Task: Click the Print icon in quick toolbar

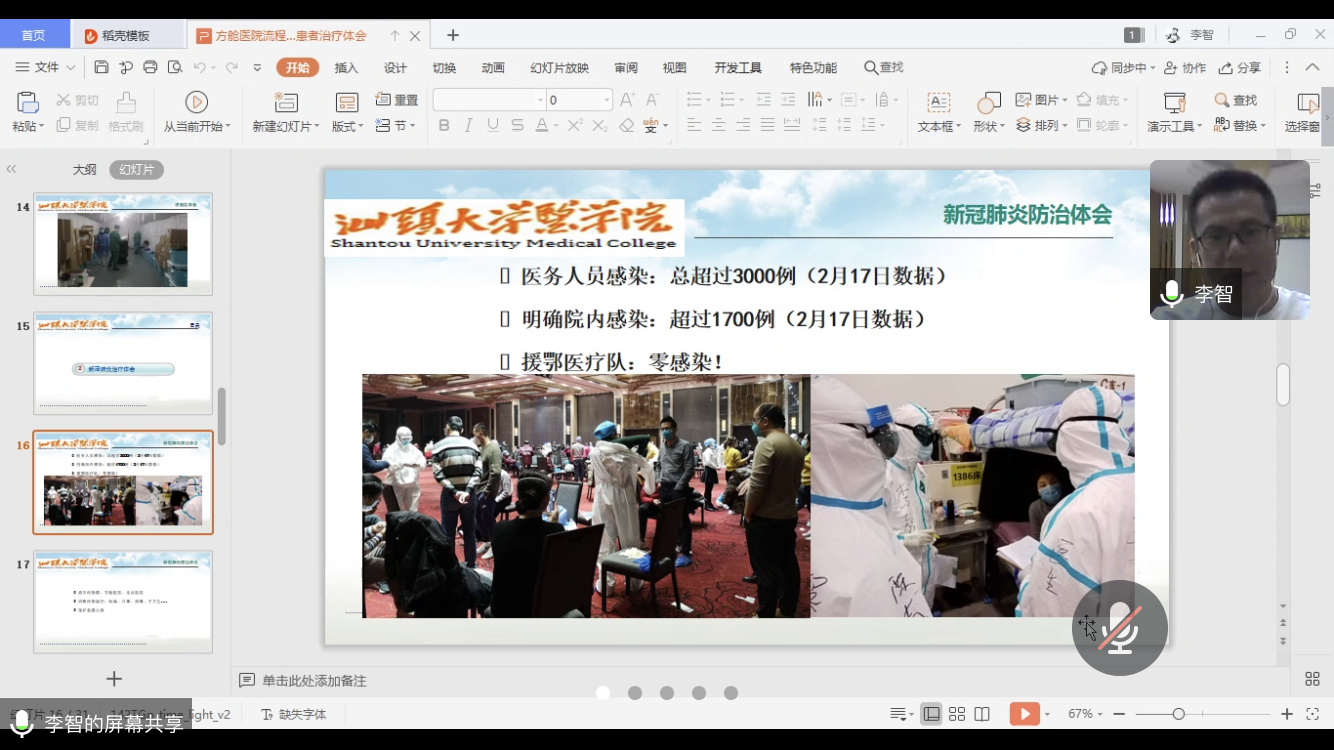Action: pyautogui.click(x=150, y=67)
